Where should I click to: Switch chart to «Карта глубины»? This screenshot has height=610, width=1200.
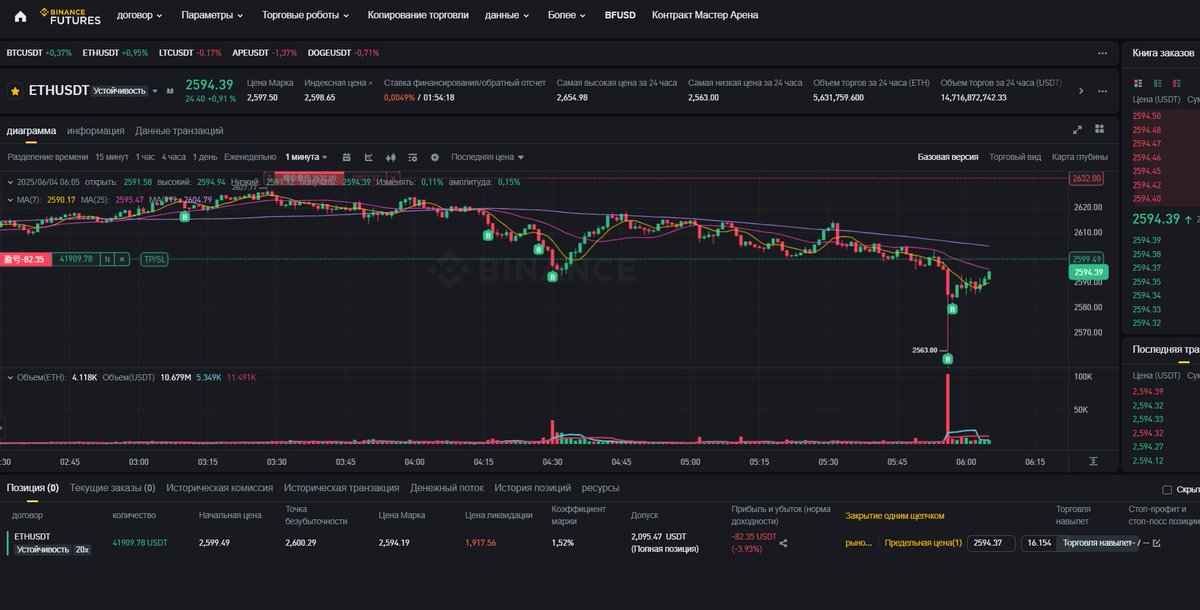[1079, 157]
